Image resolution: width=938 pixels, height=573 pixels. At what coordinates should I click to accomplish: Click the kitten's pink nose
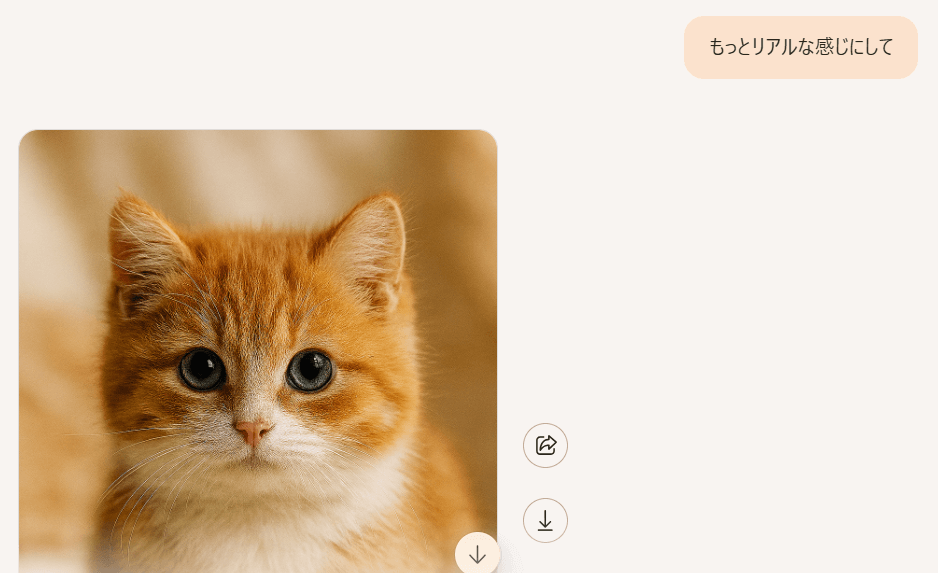point(253,431)
